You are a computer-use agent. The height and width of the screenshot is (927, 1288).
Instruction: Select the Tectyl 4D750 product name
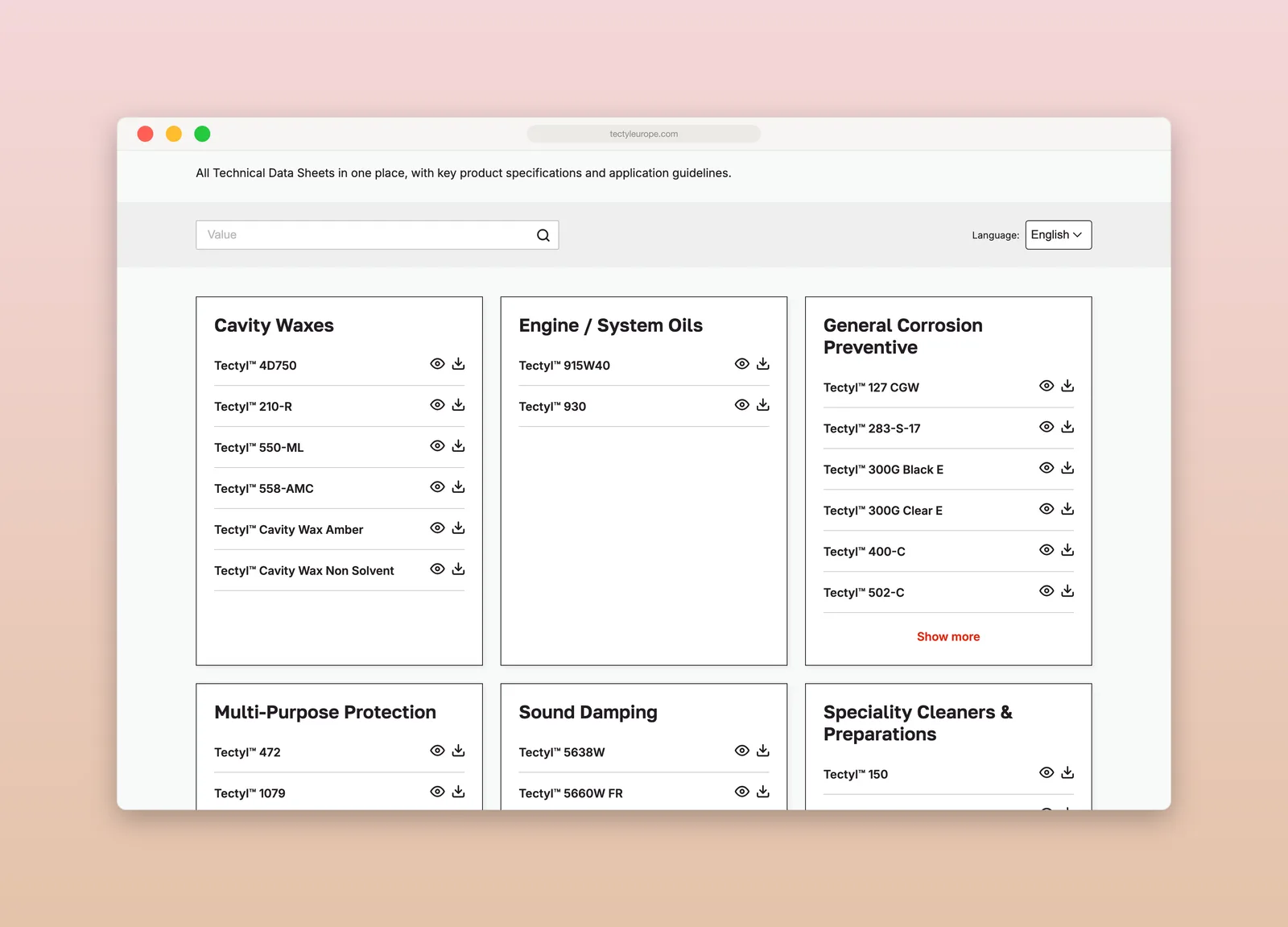click(x=255, y=366)
